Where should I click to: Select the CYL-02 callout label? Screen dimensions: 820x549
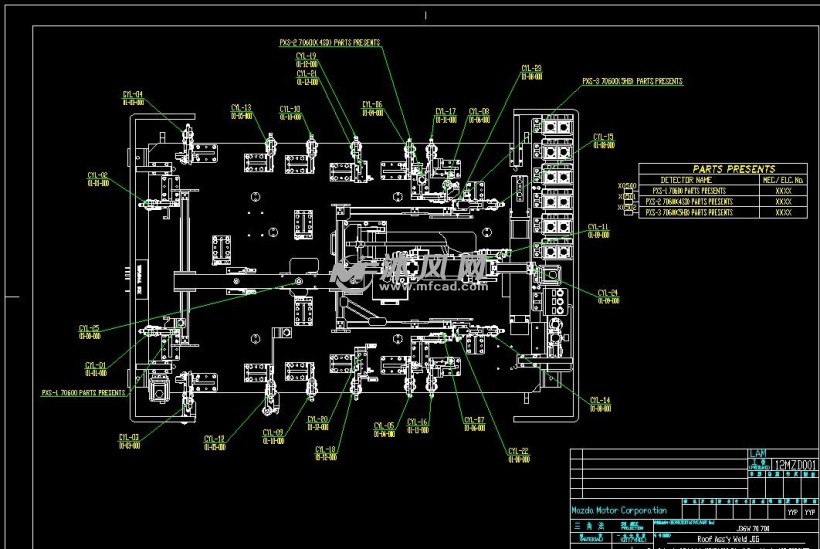click(97, 176)
